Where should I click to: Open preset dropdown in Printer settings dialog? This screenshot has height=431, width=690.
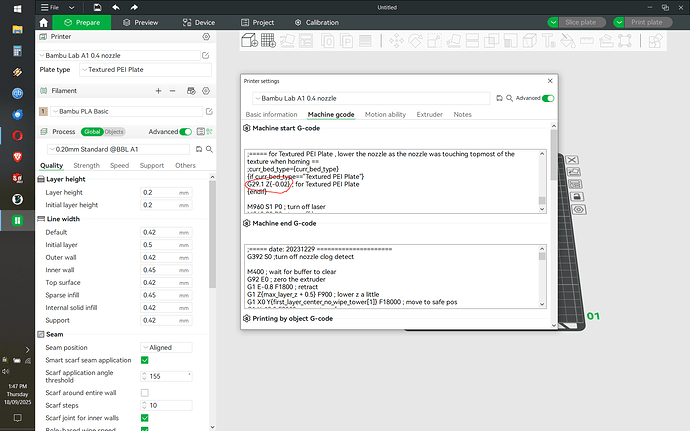(371, 98)
